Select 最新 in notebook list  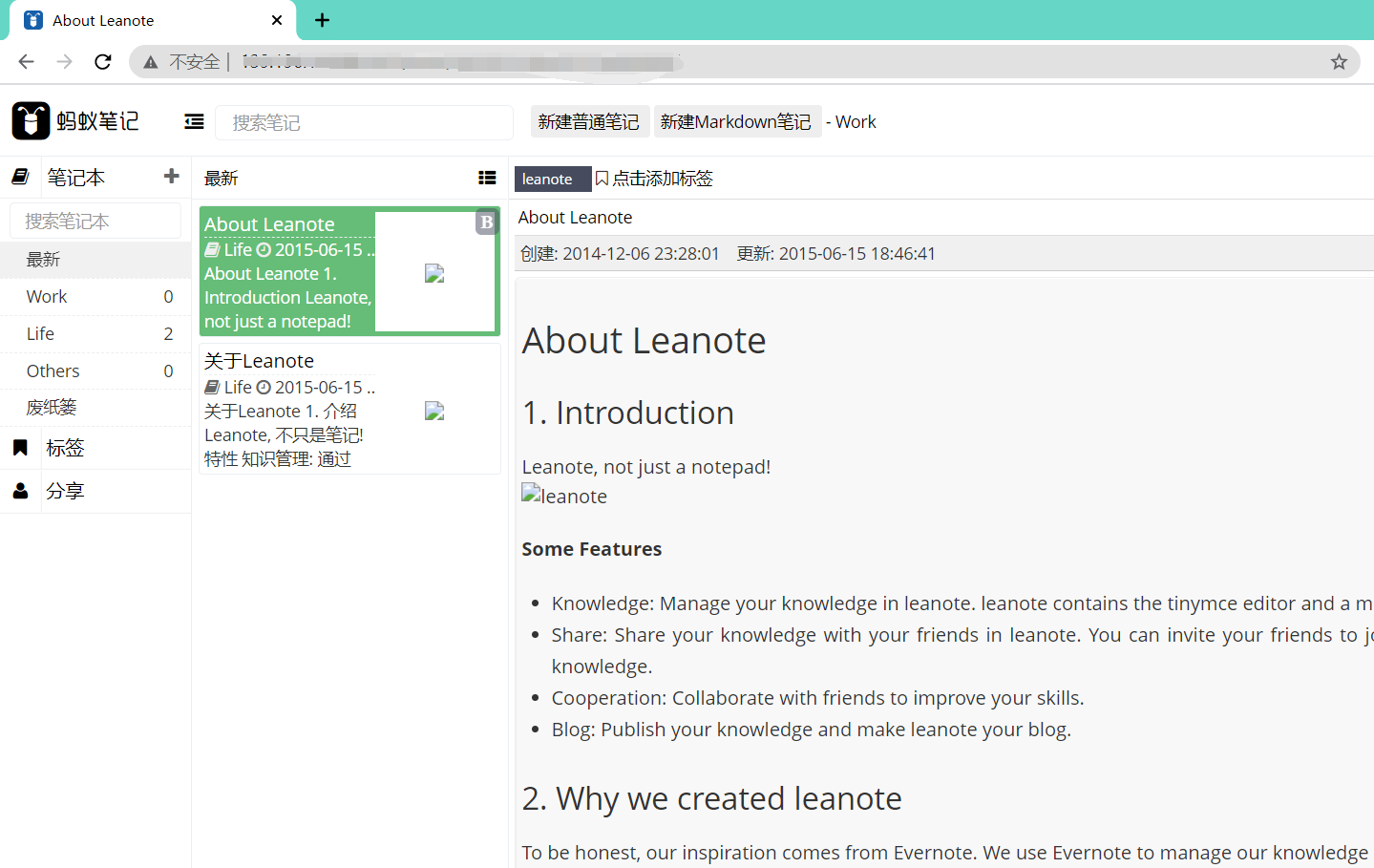click(x=95, y=259)
